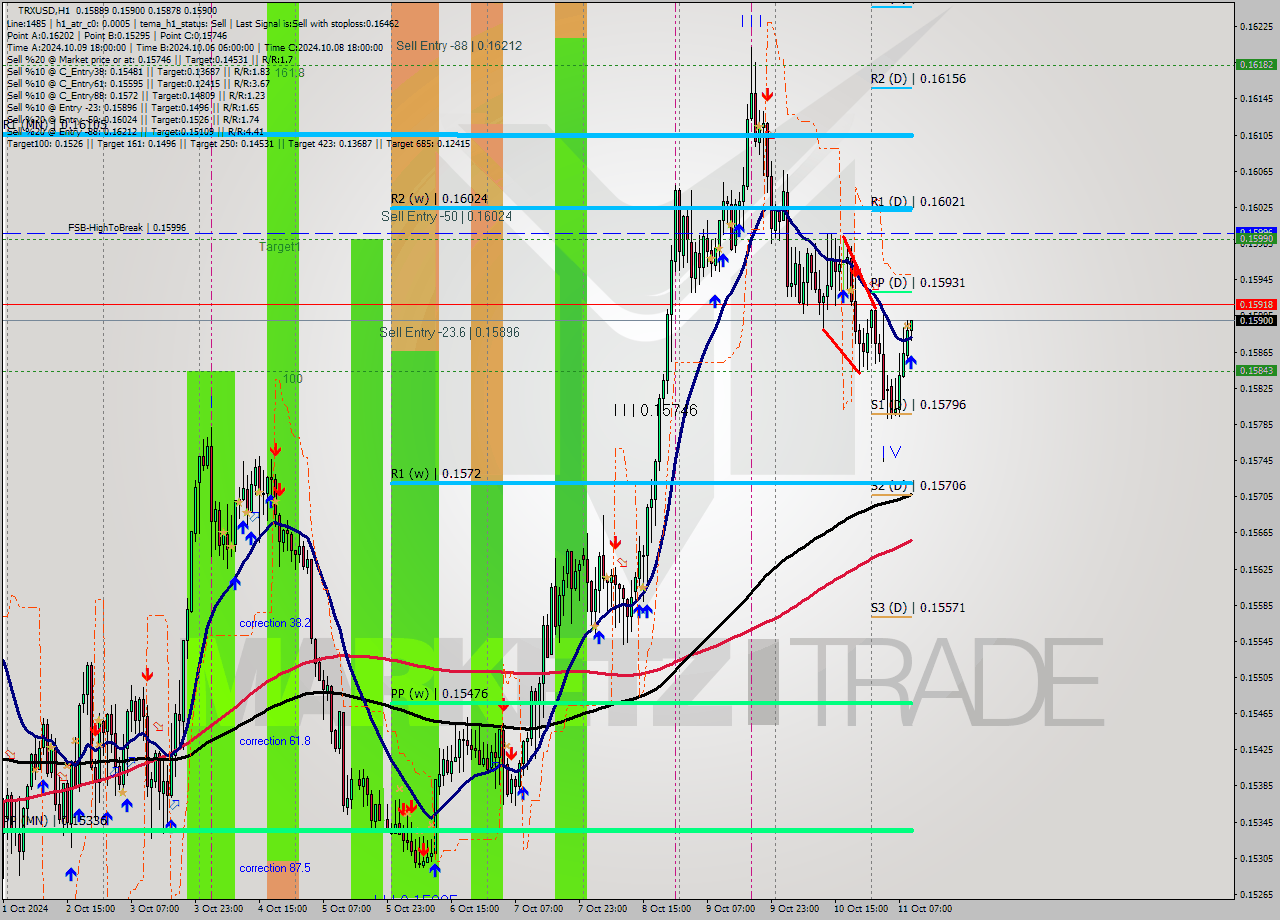The image size is (1280, 920).
Task: Click the correction 87.5 label
Action: coord(275,868)
